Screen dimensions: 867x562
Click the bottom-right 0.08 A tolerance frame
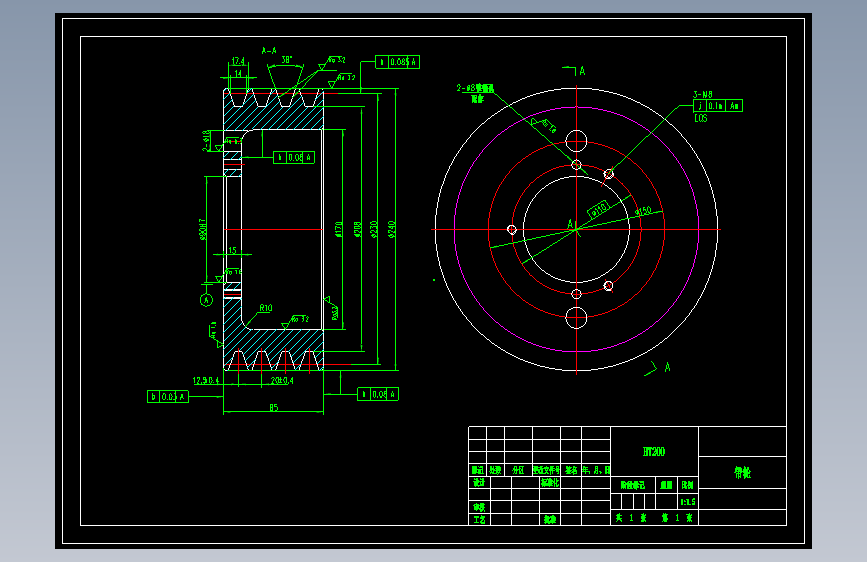tap(378, 394)
